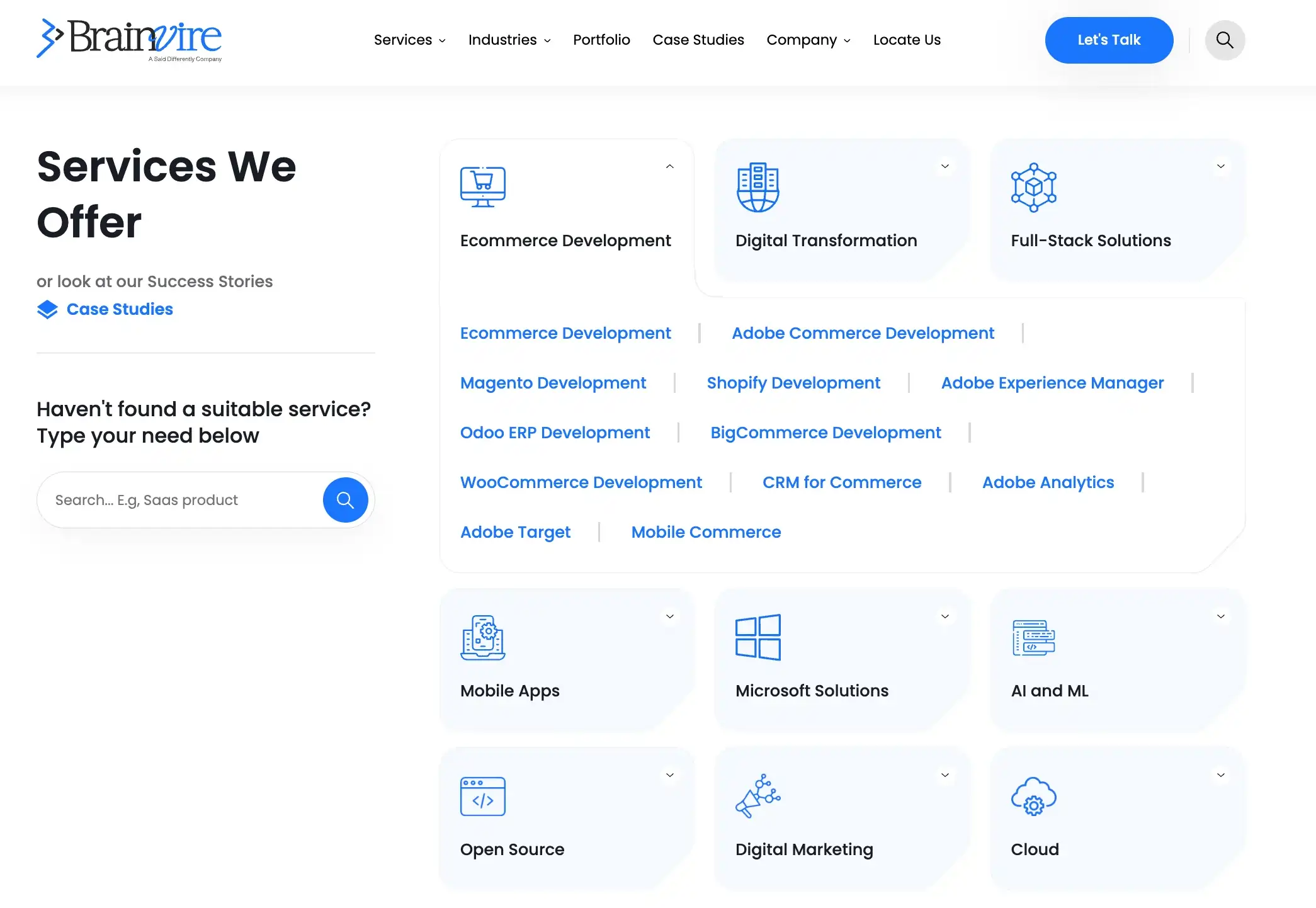Go to Portfolio in the navigation
This screenshot has height=908, width=1316.
tap(601, 40)
